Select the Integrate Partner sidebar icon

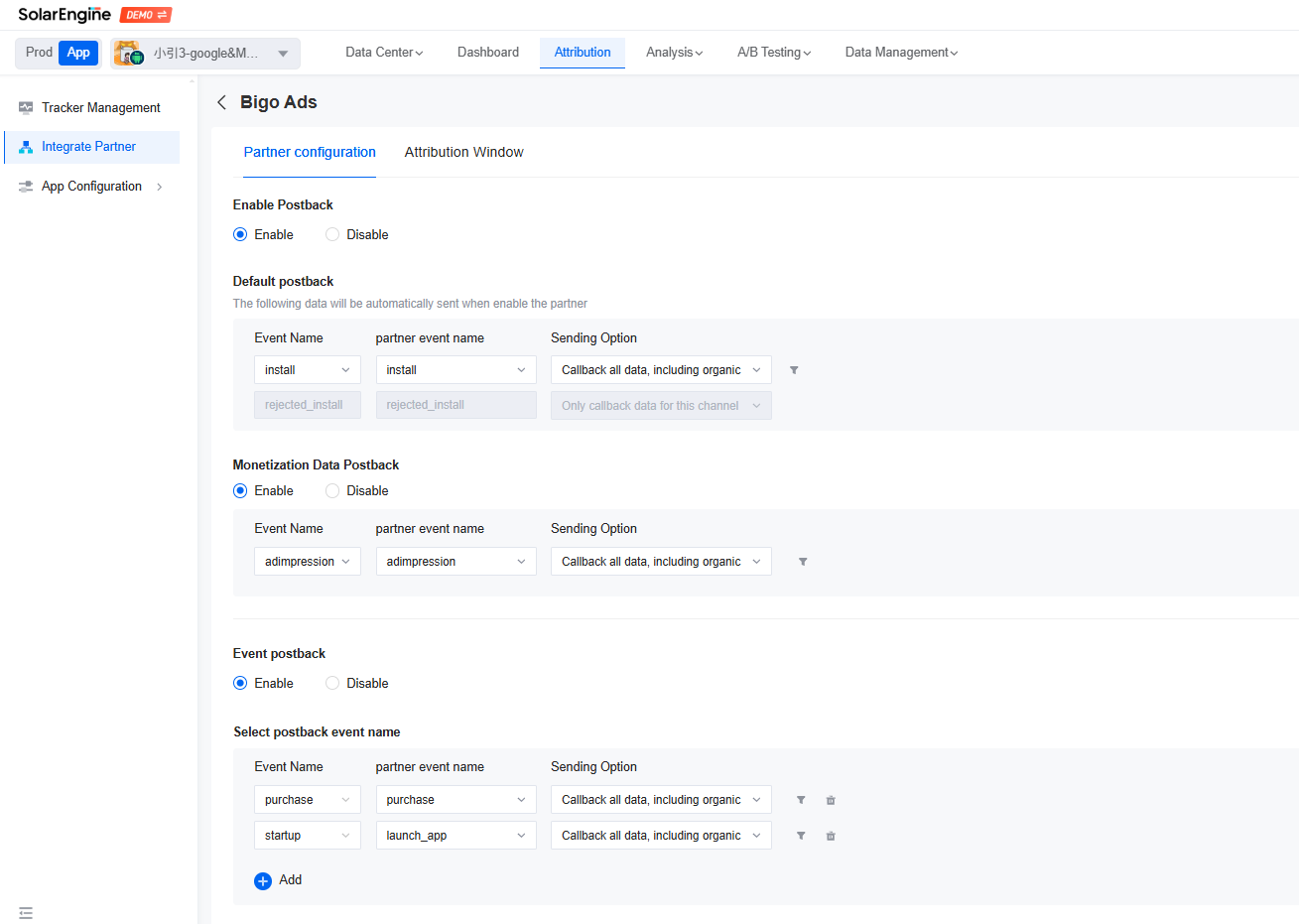pos(25,147)
